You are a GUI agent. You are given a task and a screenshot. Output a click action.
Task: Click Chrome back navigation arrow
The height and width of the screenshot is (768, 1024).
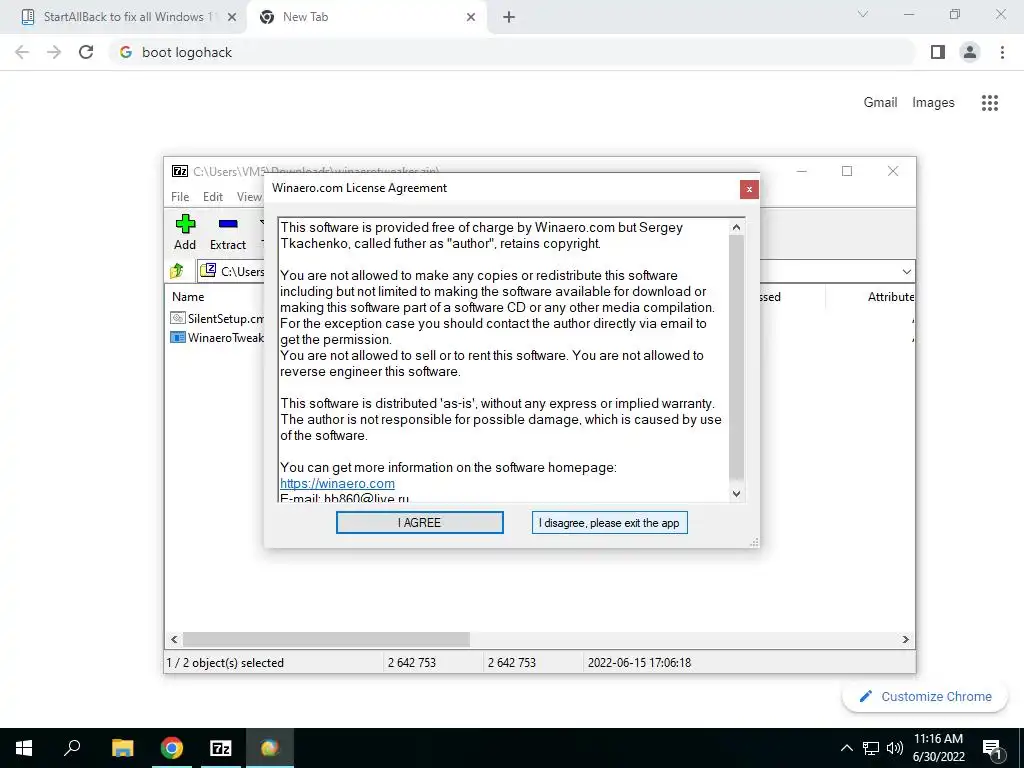22,52
